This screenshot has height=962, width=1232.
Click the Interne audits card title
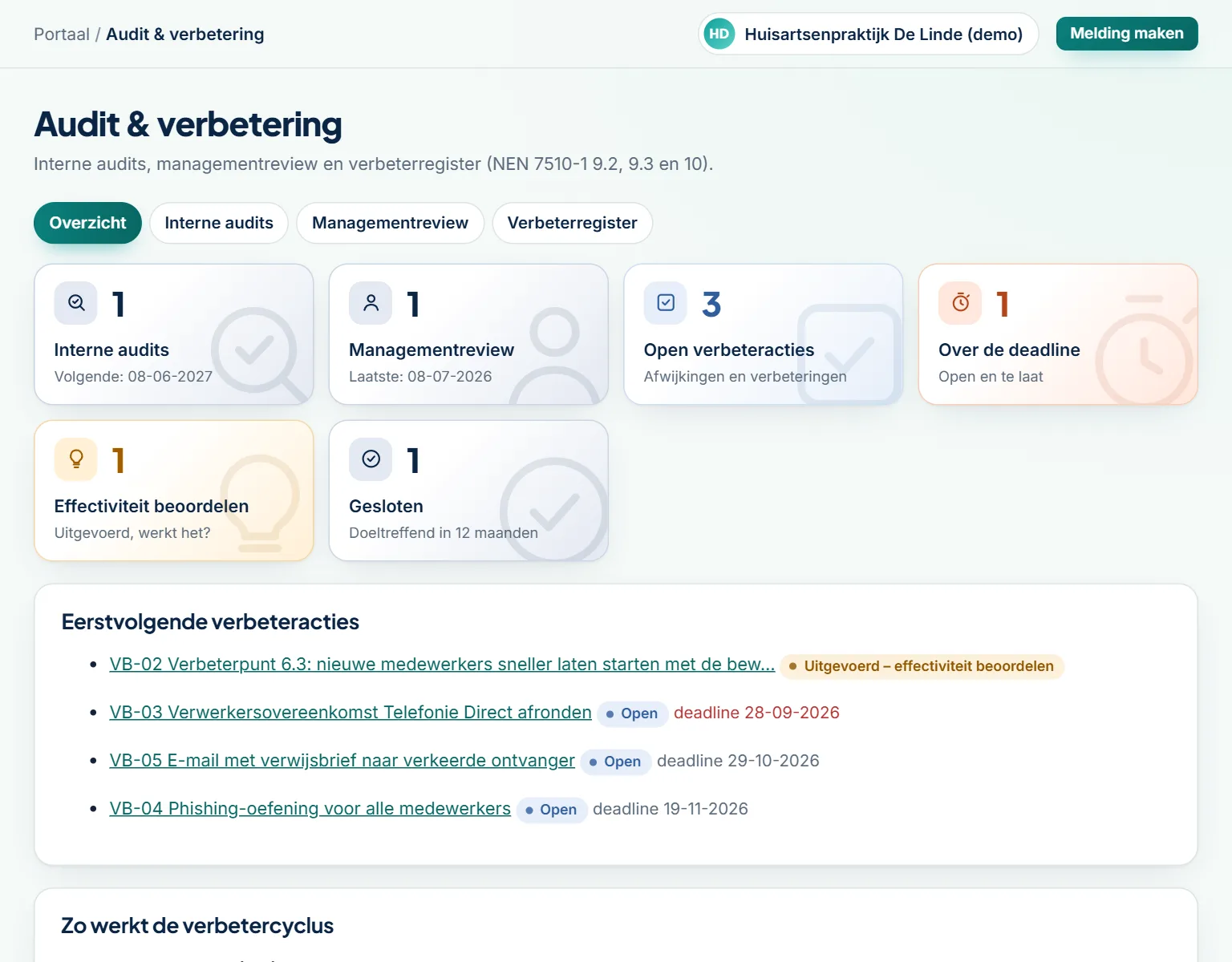pyautogui.click(x=111, y=350)
